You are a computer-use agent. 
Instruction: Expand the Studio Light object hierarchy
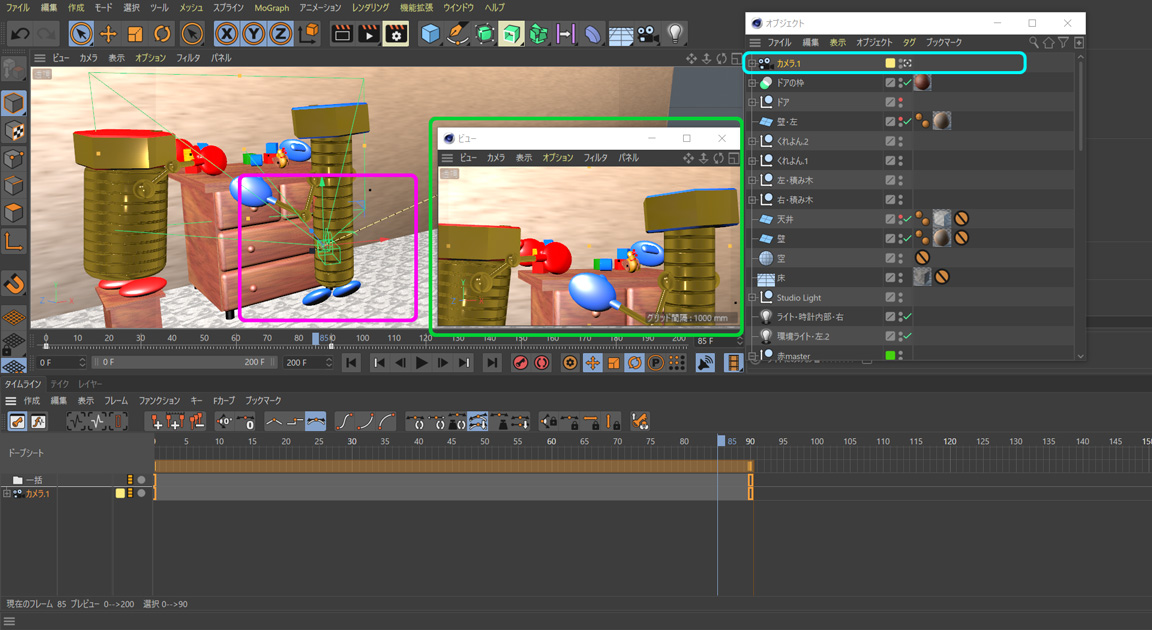pos(752,298)
